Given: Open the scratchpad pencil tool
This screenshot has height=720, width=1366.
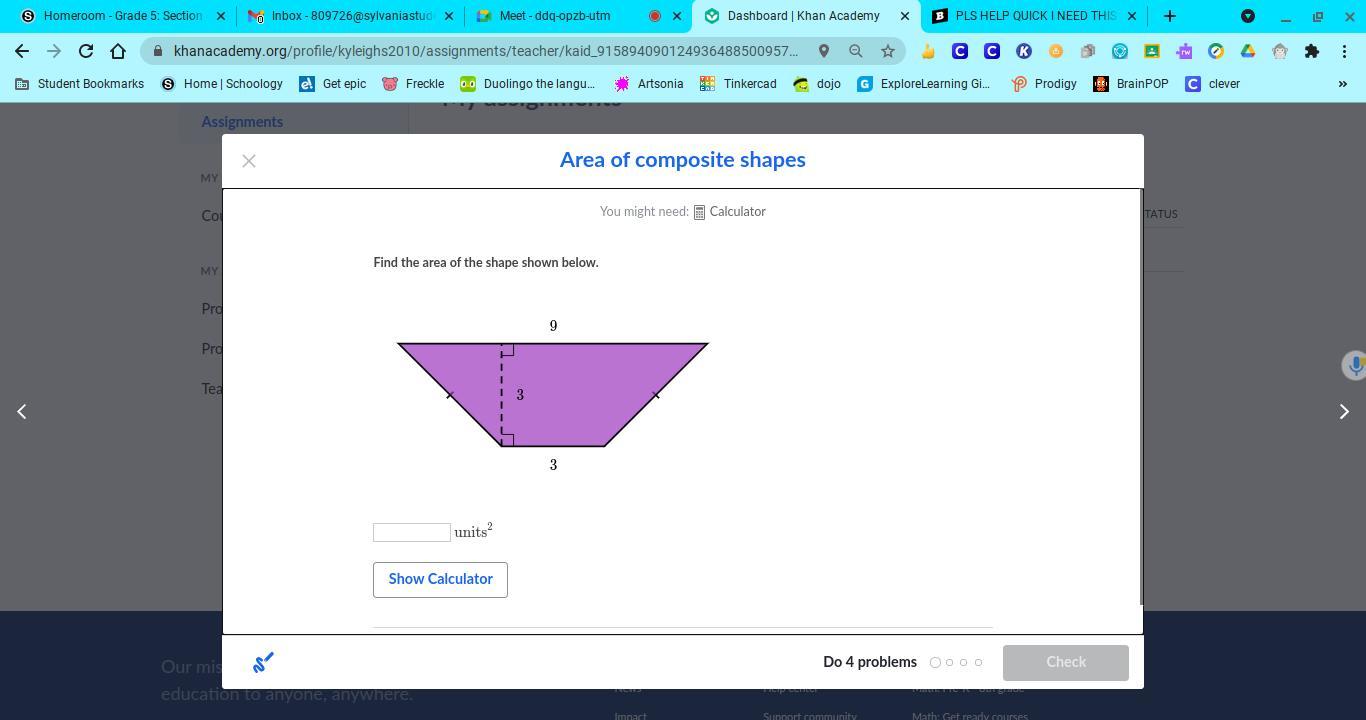Looking at the screenshot, I should [263, 662].
